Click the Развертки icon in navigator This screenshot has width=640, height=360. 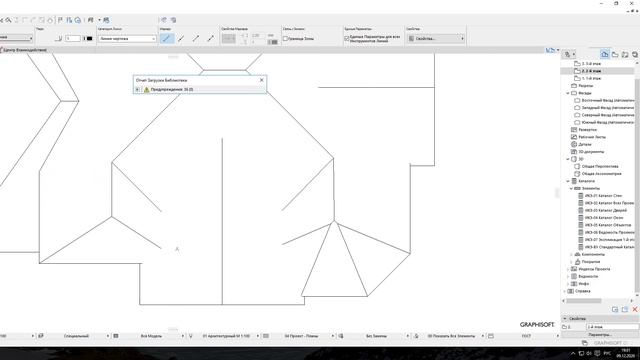(x=574, y=130)
